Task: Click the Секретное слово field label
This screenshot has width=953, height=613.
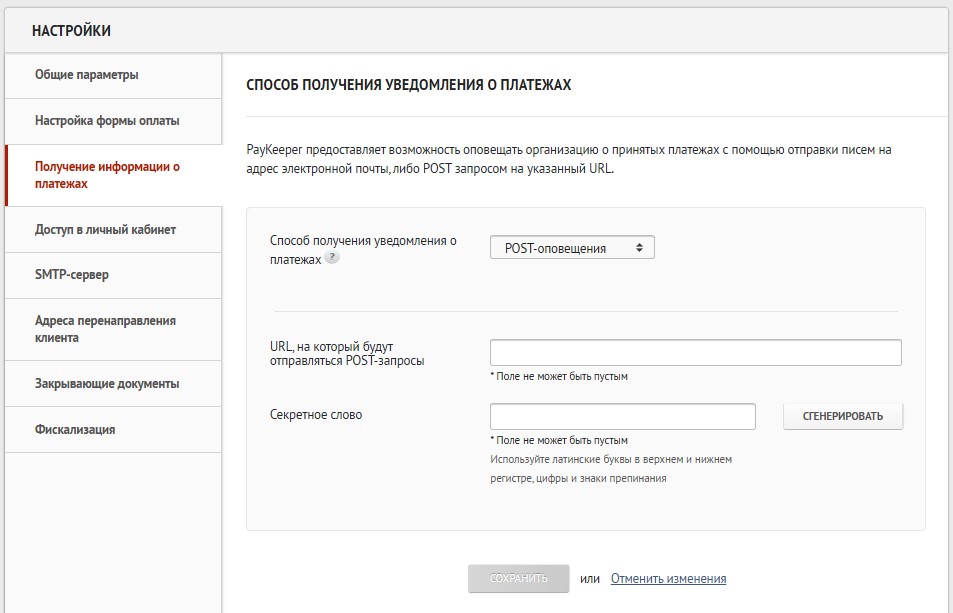Action: pos(316,414)
